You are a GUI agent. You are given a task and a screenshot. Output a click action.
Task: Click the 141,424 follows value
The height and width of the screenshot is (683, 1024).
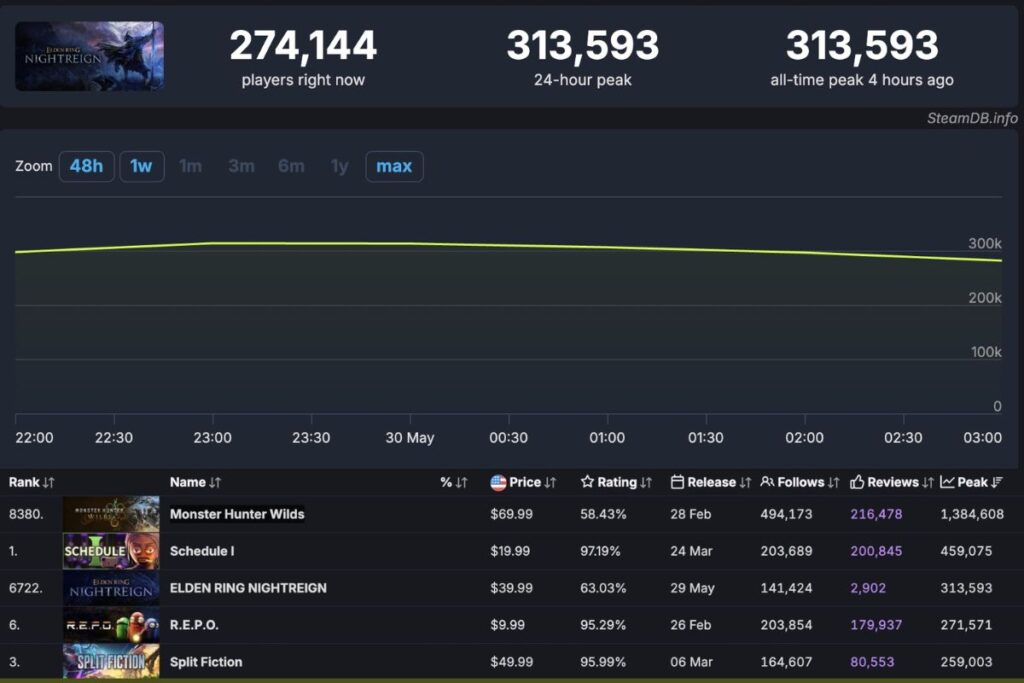coord(786,588)
